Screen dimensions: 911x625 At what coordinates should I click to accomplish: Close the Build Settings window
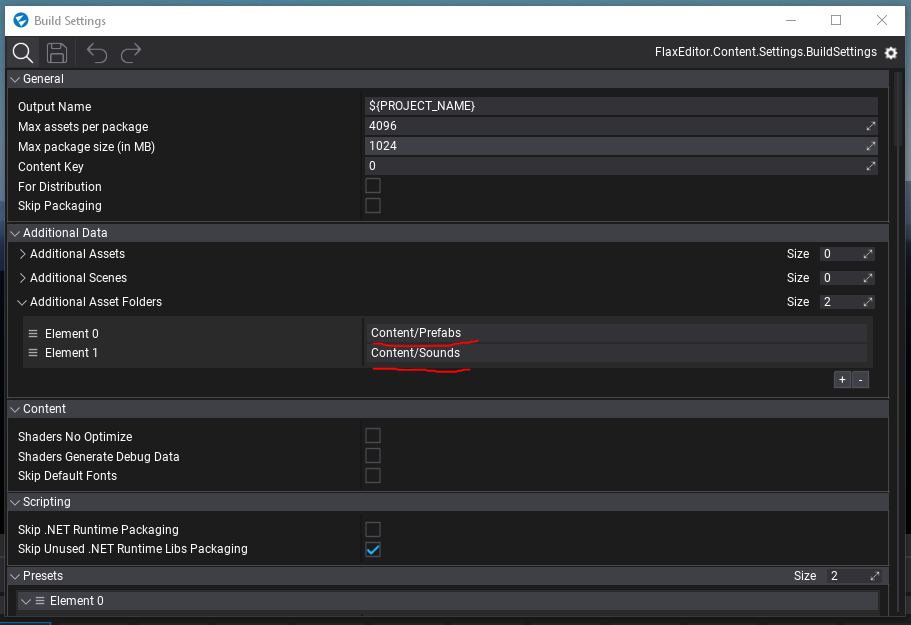click(x=882, y=20)
